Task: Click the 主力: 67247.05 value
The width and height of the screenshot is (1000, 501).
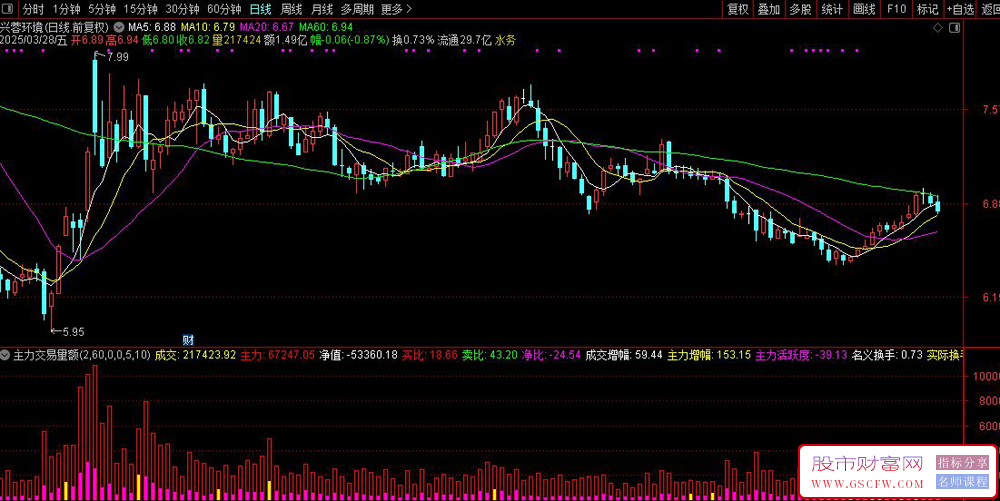Action: tap(277, 355)
